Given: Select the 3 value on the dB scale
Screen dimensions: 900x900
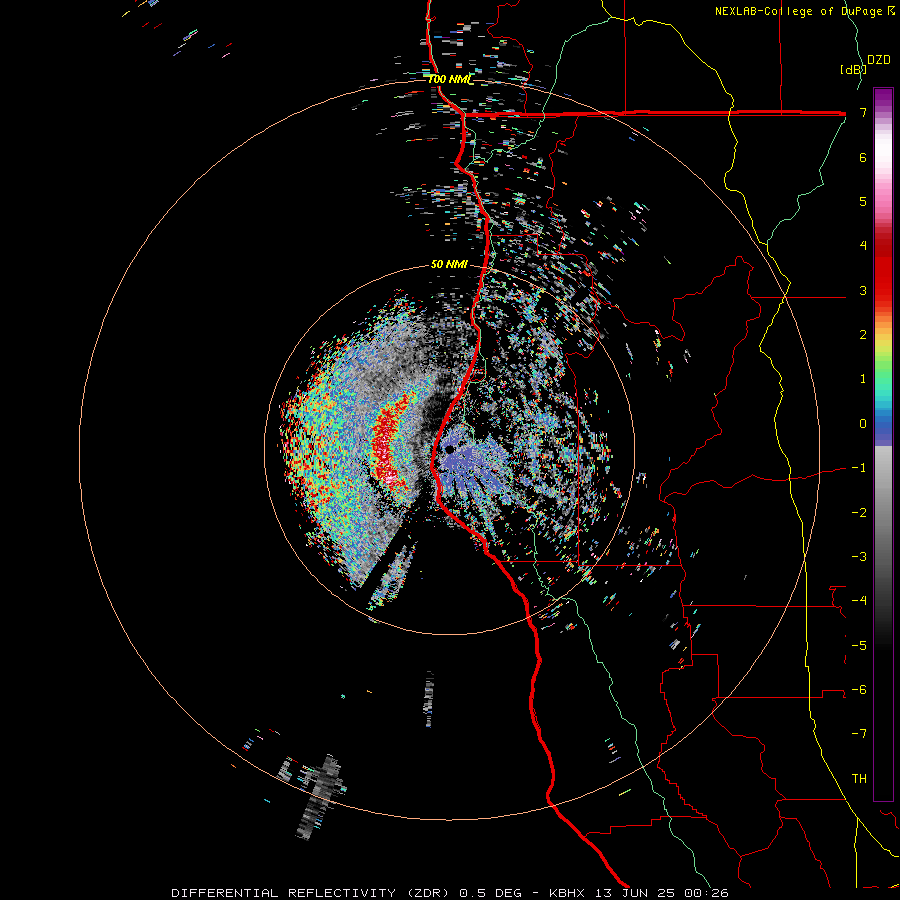Looking at the screenshot, I should [863, 290].
